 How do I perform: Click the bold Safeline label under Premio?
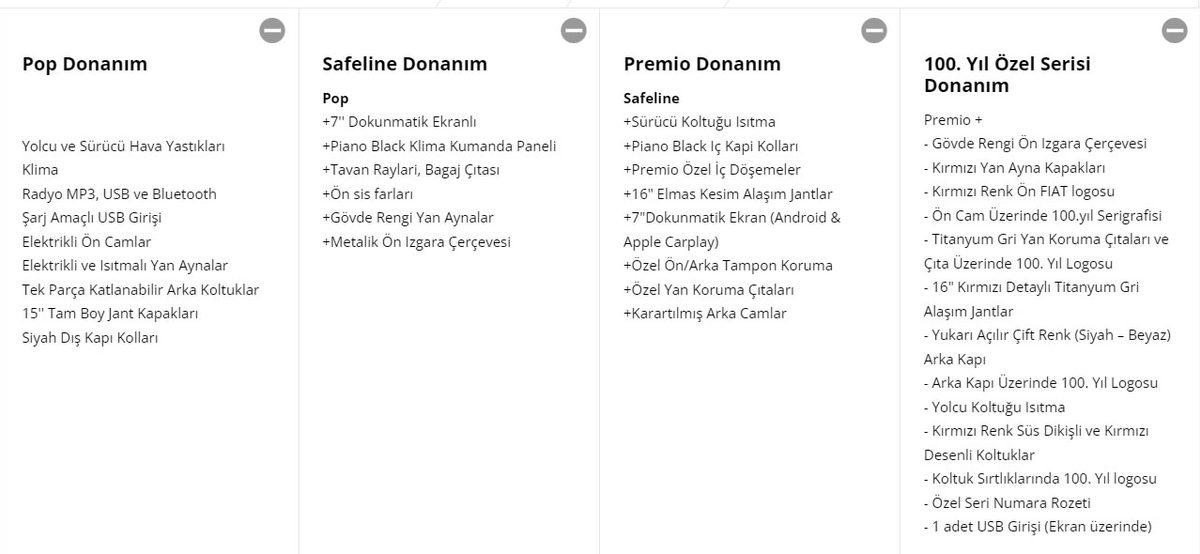click(651, 98)
